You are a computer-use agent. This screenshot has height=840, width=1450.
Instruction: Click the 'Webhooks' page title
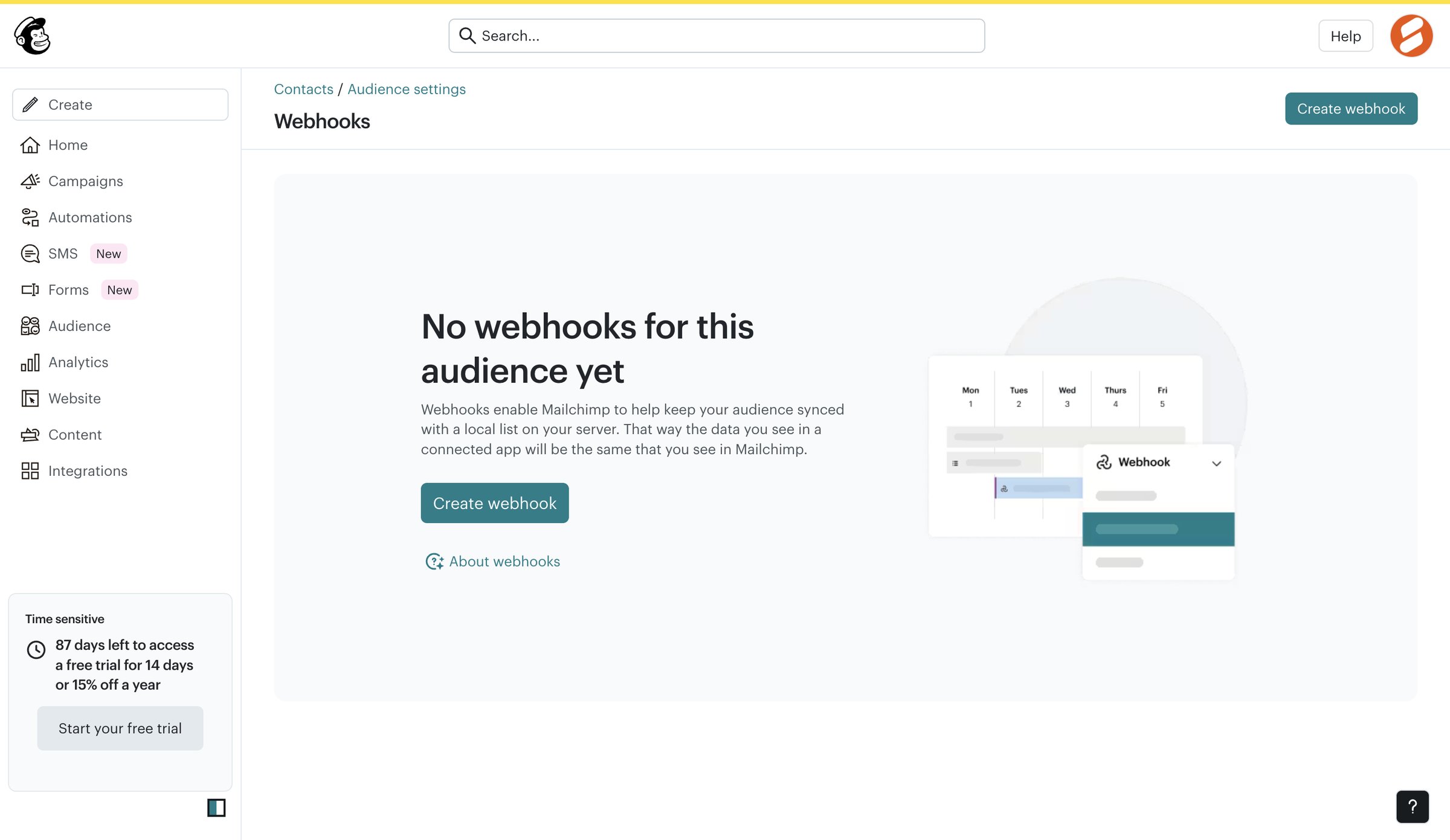click(x=322, y=121)
